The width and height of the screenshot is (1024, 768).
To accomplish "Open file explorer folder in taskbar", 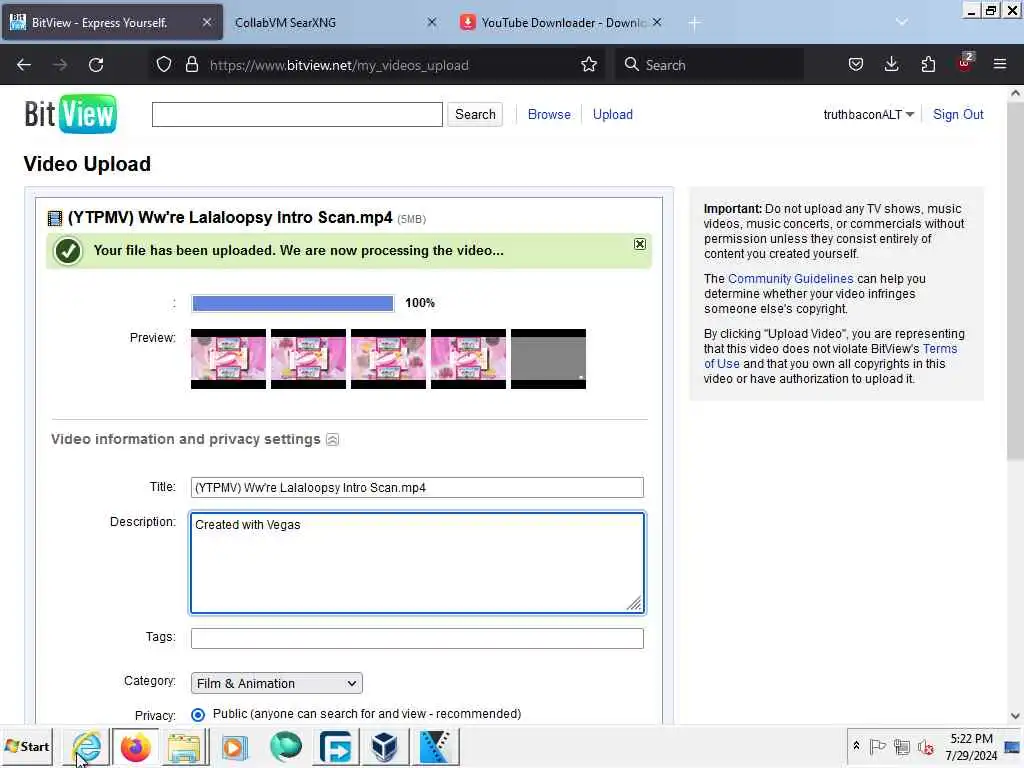I will coord(185,746).
